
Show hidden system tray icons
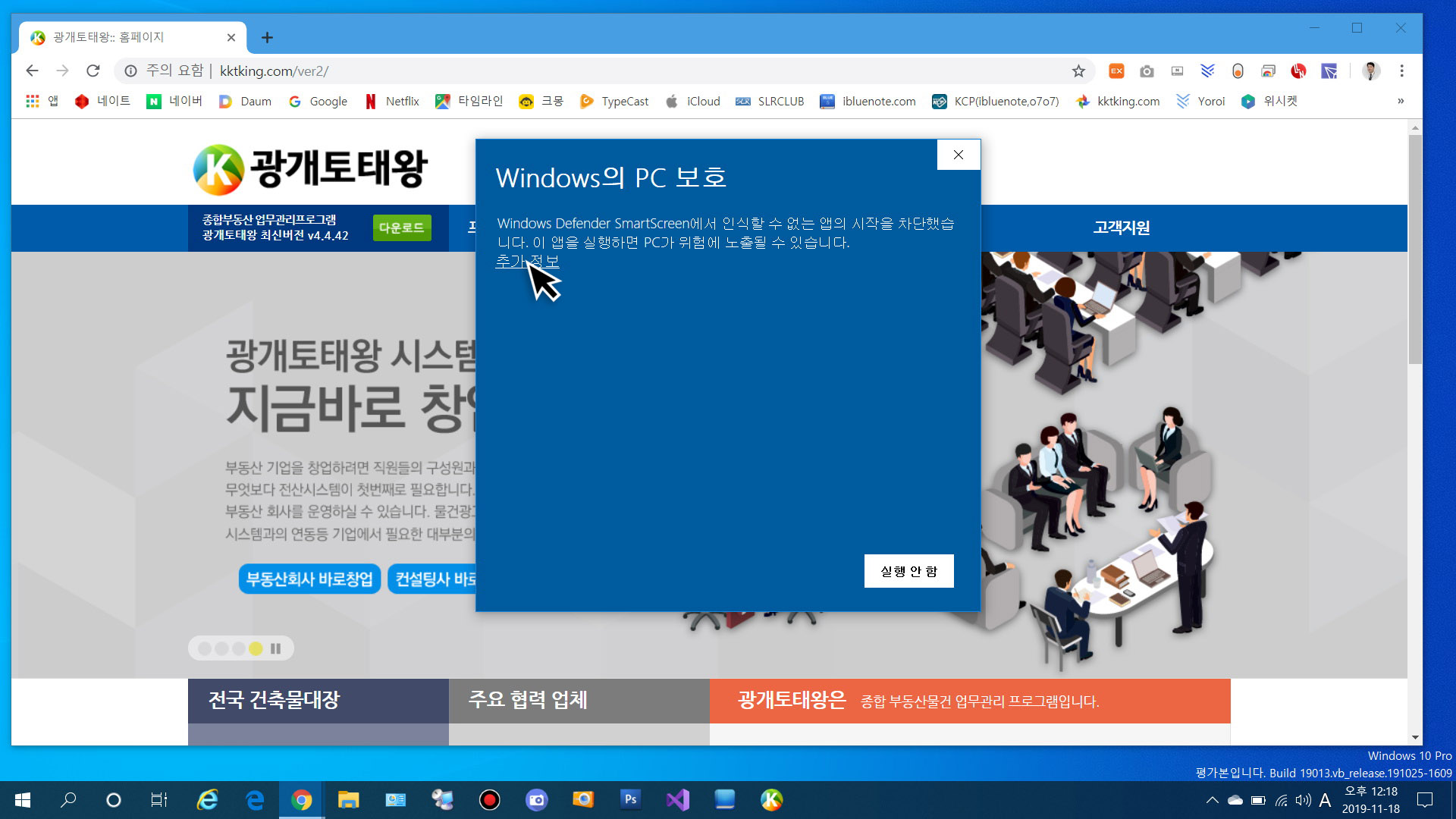(1212, 799)
